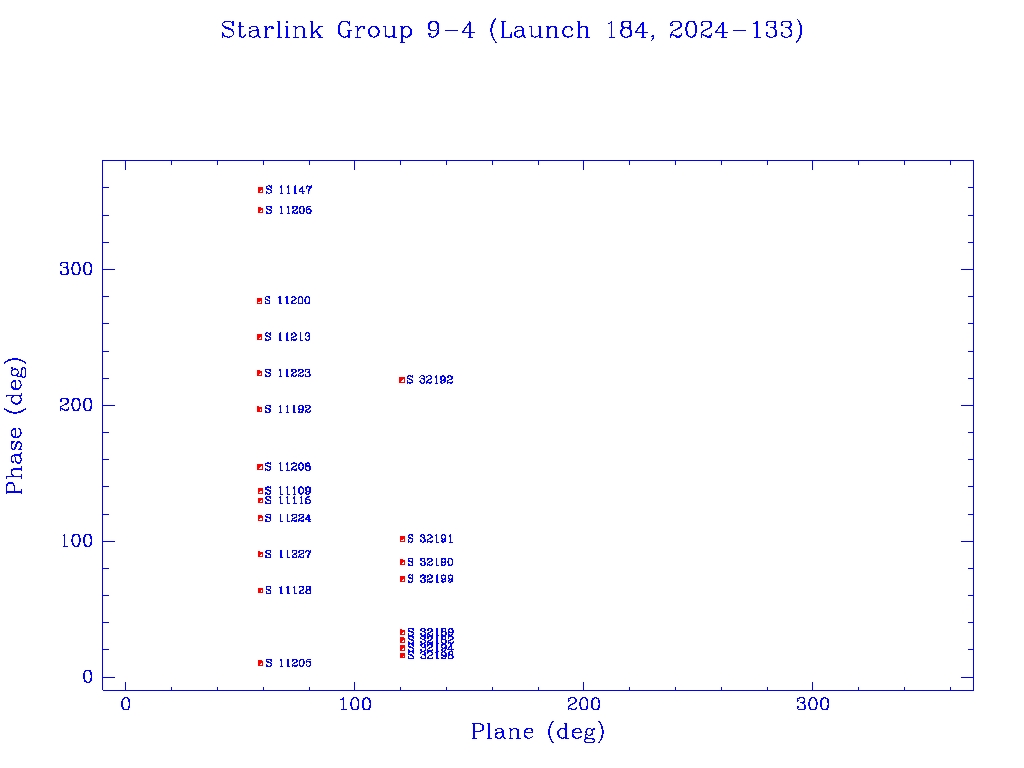1024x768 pixels.
Task: Click the red marker beside S 11200
Action: point(259,301)
